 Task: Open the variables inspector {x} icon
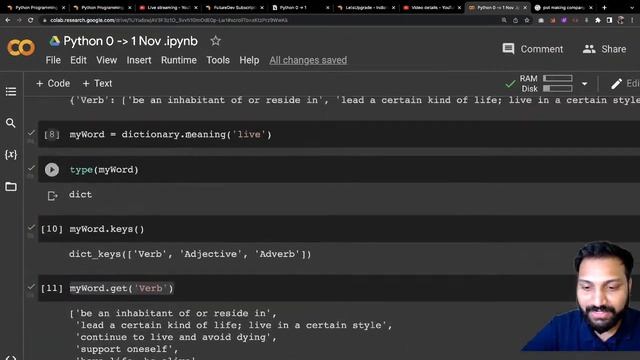coord(11,154)
